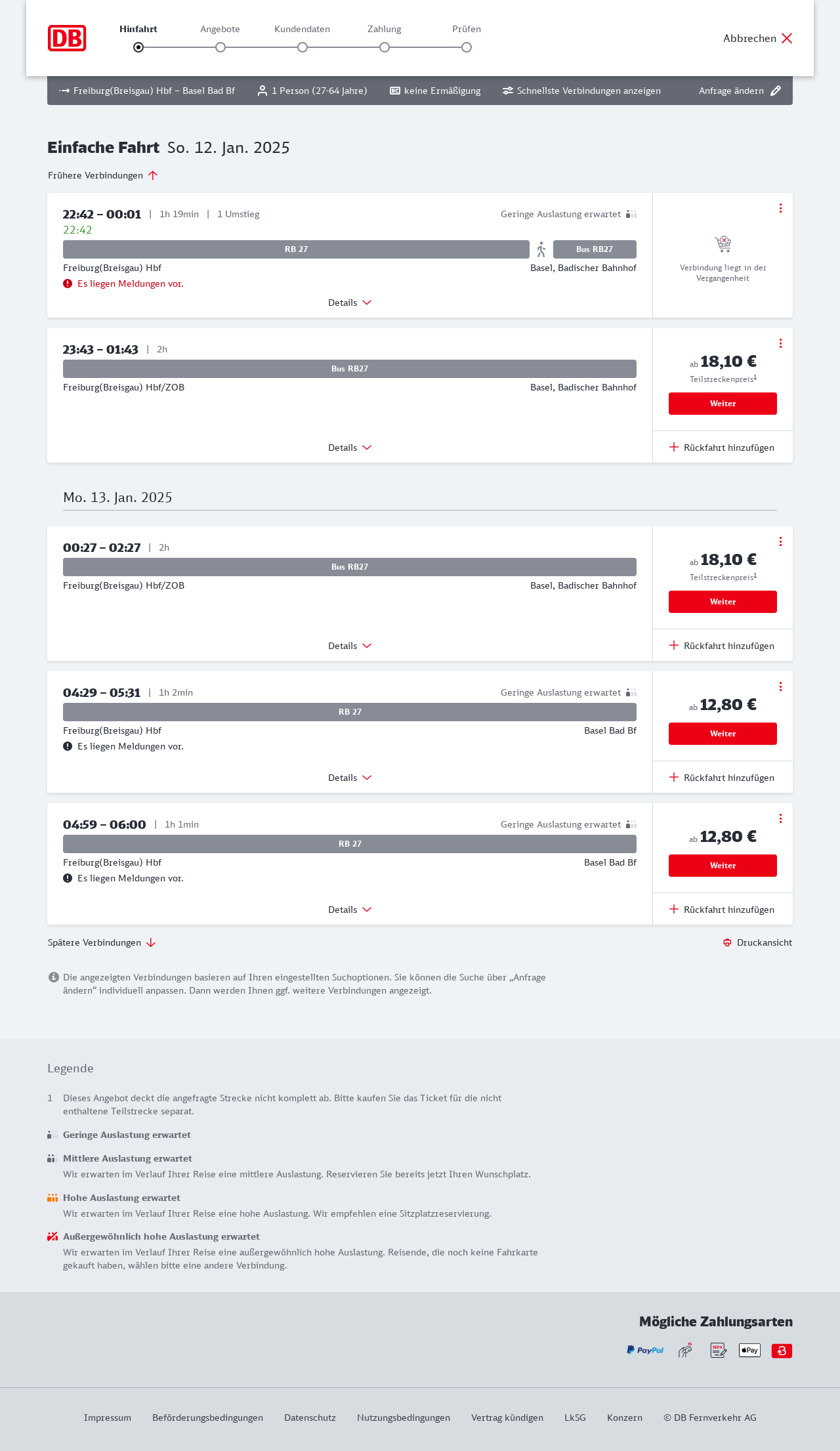Click the Druckansicht printer icon

click(x=727, y=942)
